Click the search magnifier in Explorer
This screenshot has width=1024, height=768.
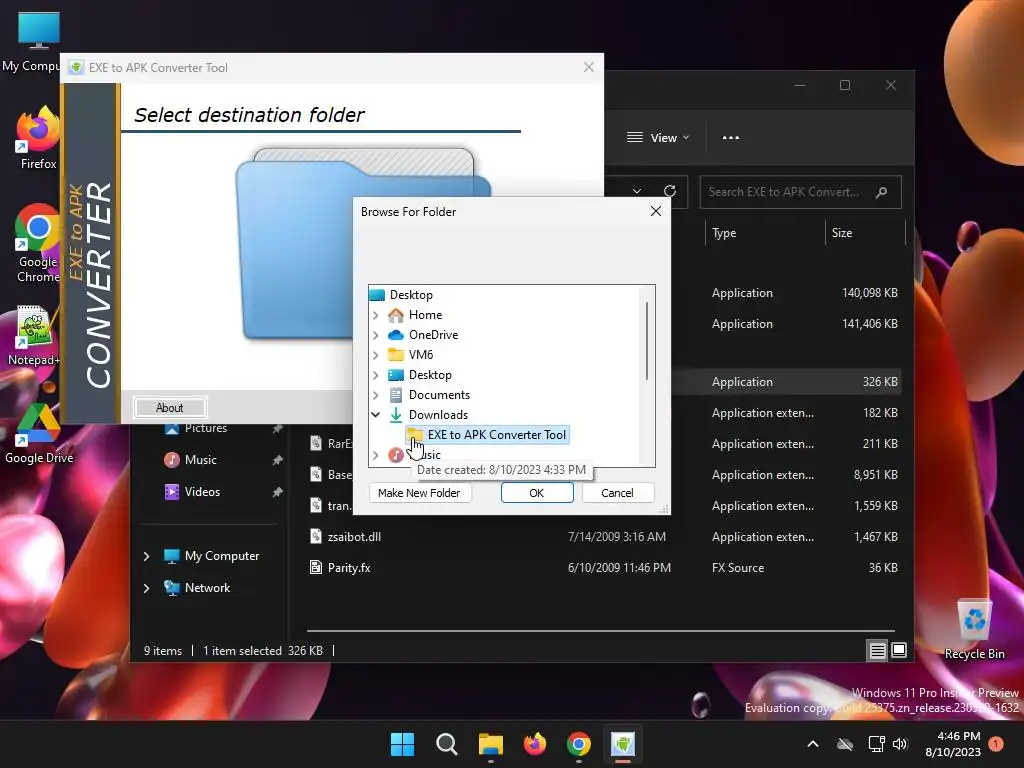click(882, 192)
